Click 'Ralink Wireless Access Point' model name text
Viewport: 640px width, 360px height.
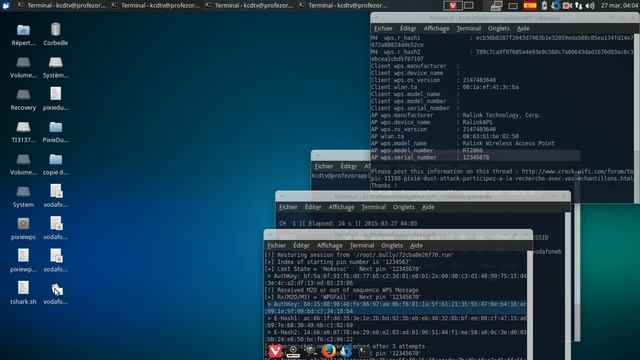(508, 144)
